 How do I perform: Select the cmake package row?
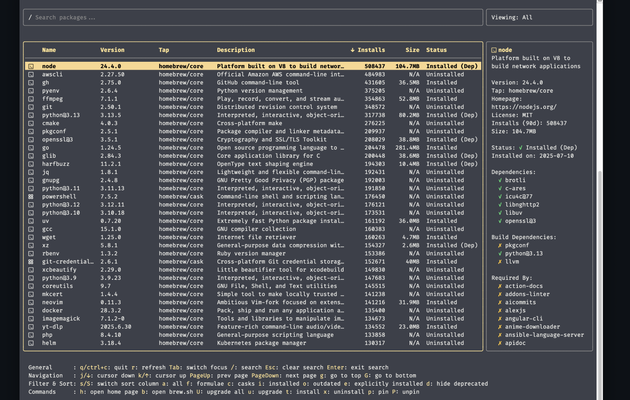point(253,123)
